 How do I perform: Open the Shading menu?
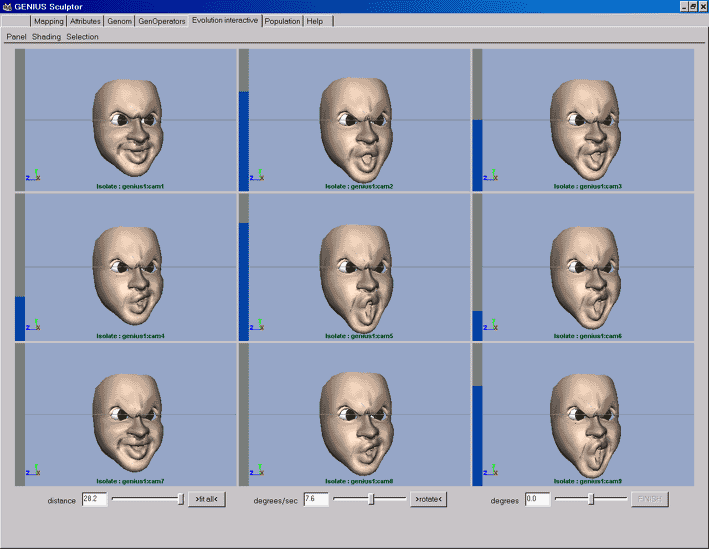[x=46, y=37]
